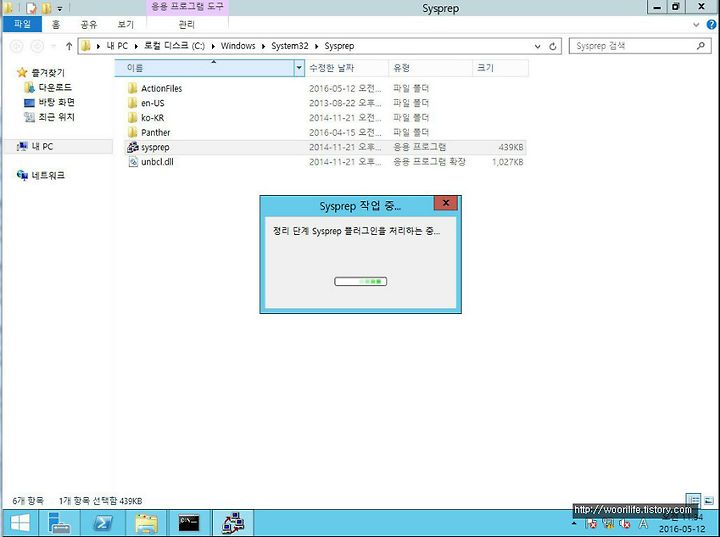Open the 공유 ribbon tab
Image resolution: width=720 pixels, height=537 pixels.
point(89,24)
